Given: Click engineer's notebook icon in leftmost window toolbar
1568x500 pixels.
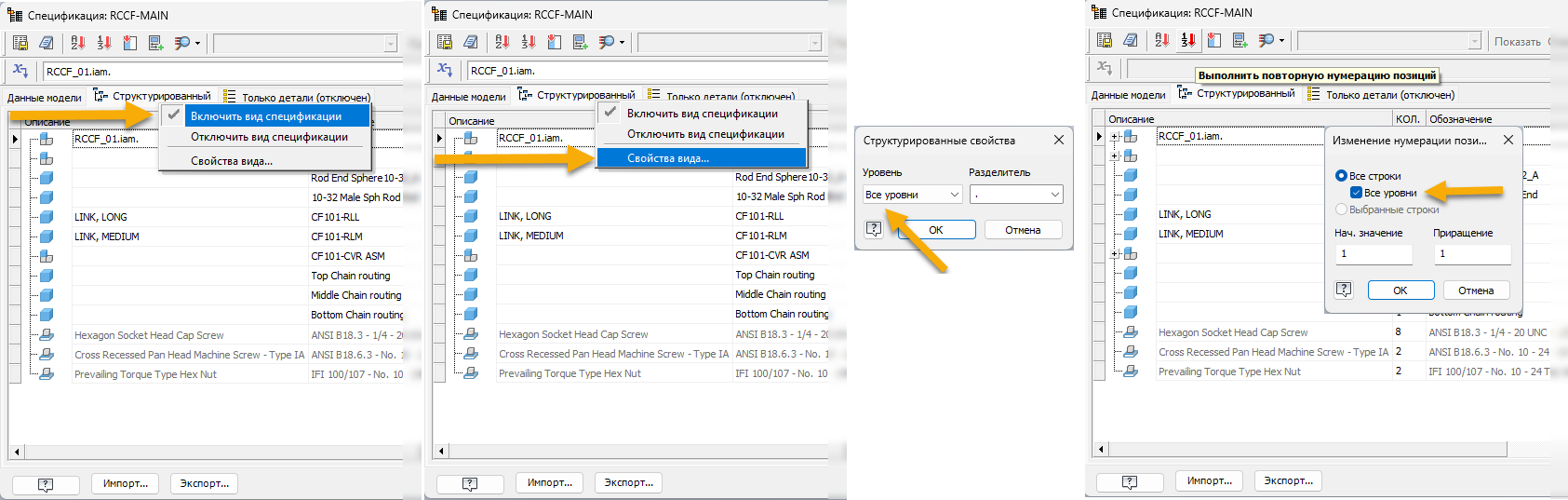Looking at the screenshot, I should tap(47, 43).
